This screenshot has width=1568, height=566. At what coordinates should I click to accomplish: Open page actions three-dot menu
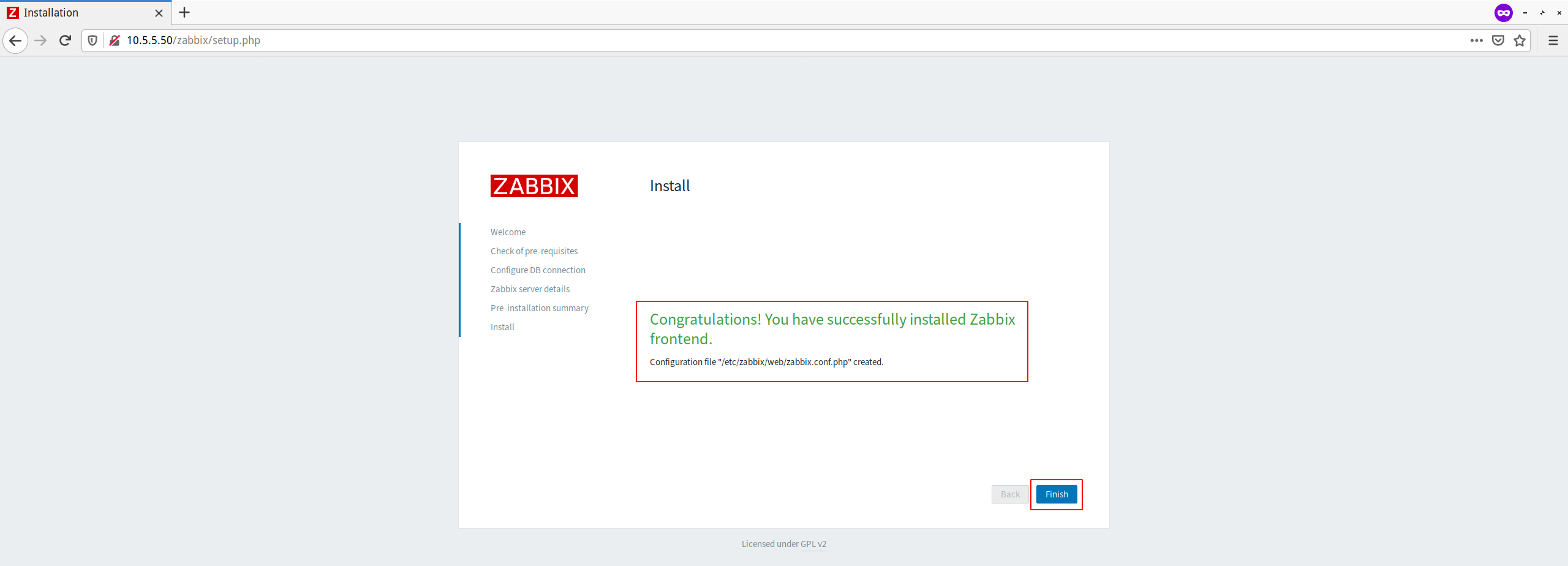point(1477,40)
